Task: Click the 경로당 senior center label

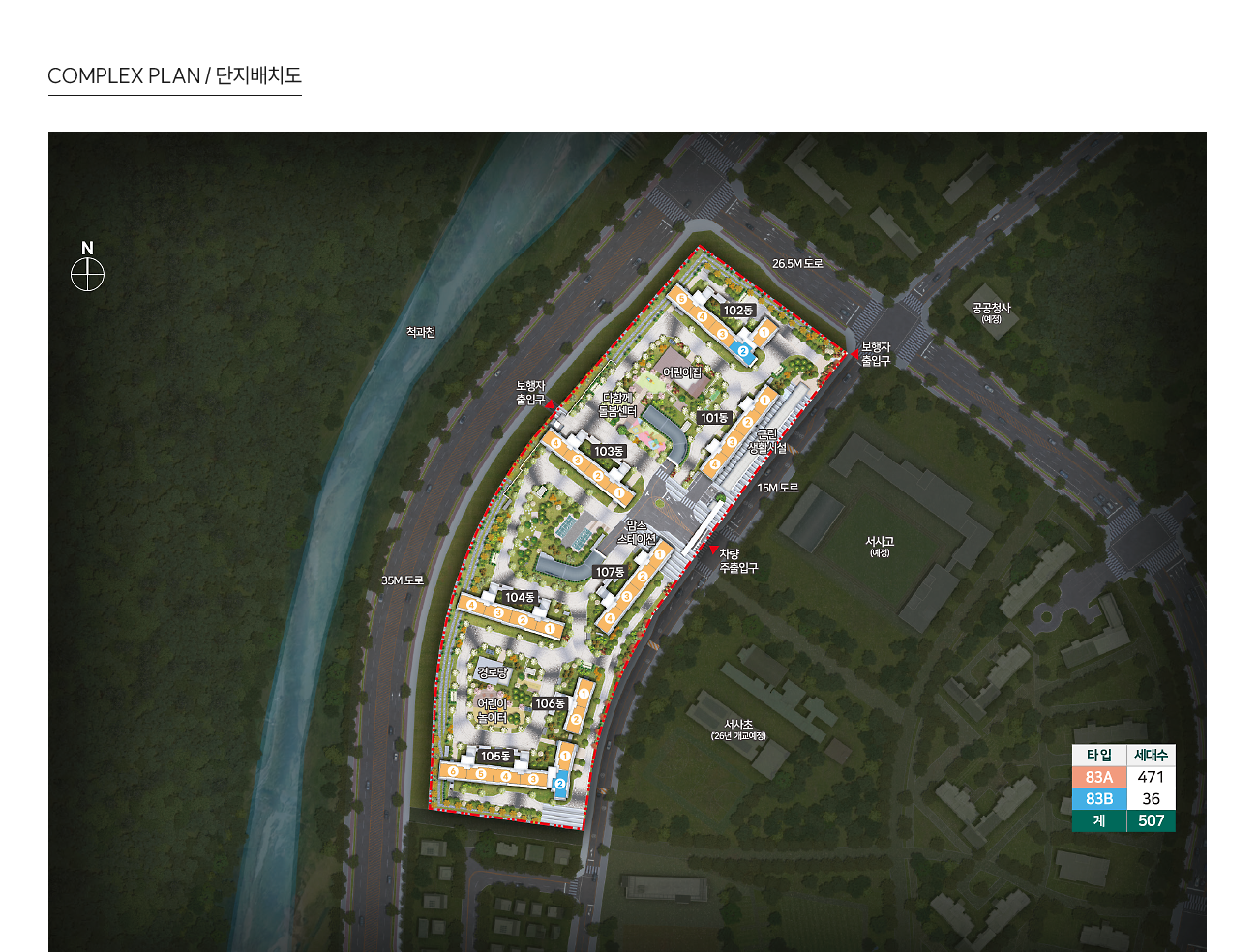Action: [493, 671]
